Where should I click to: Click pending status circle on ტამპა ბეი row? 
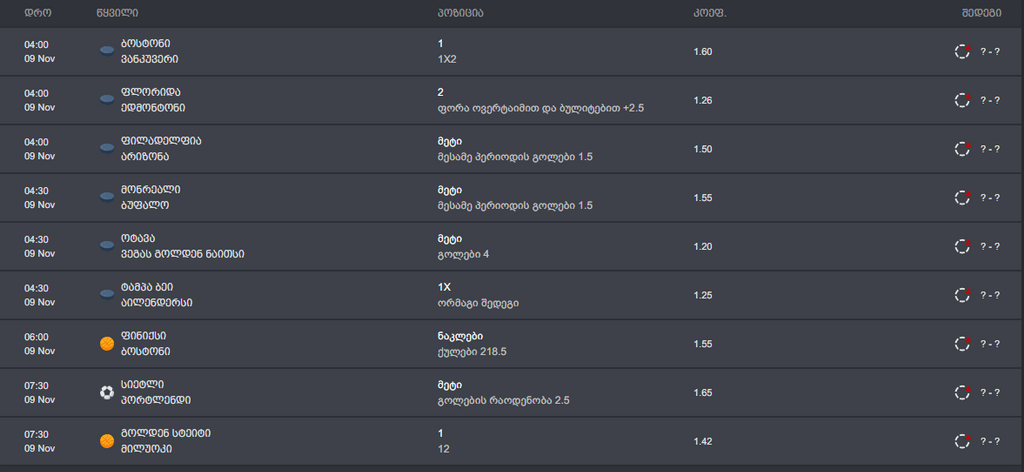[963, 295]
